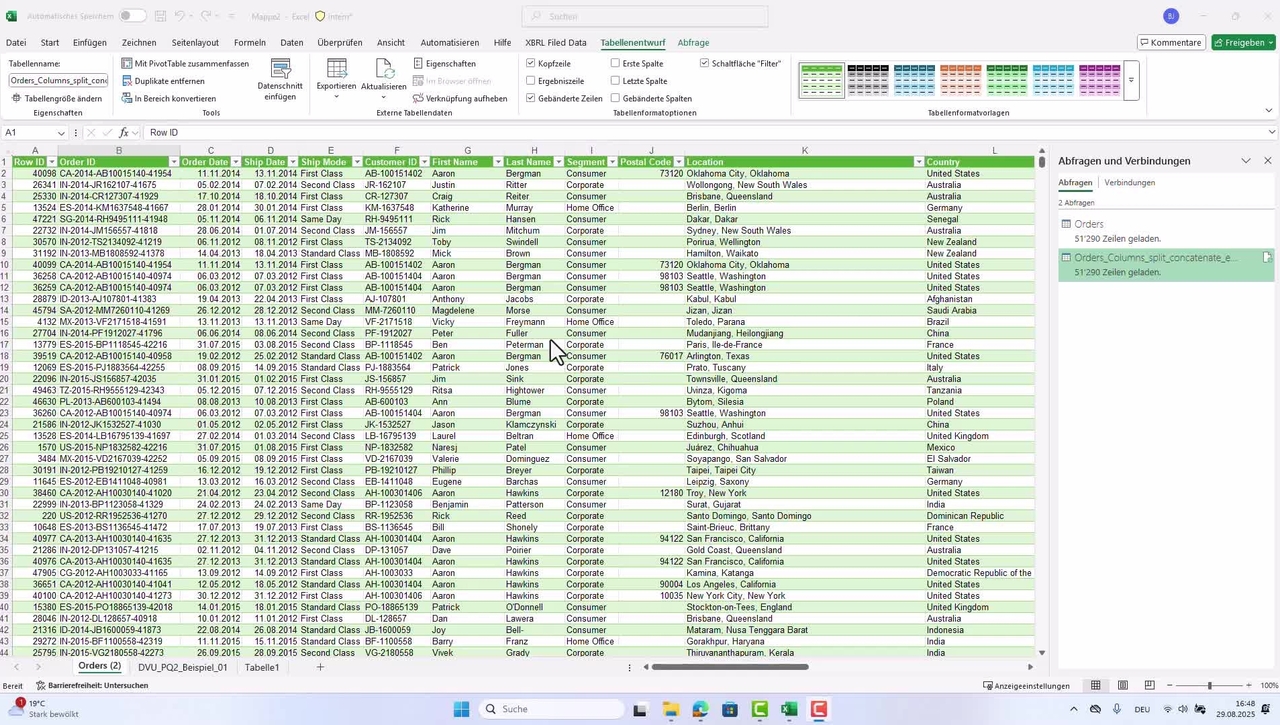Click the Tabellenname input field
Screen dimensions: 1280x725
(x=58, y=80)
